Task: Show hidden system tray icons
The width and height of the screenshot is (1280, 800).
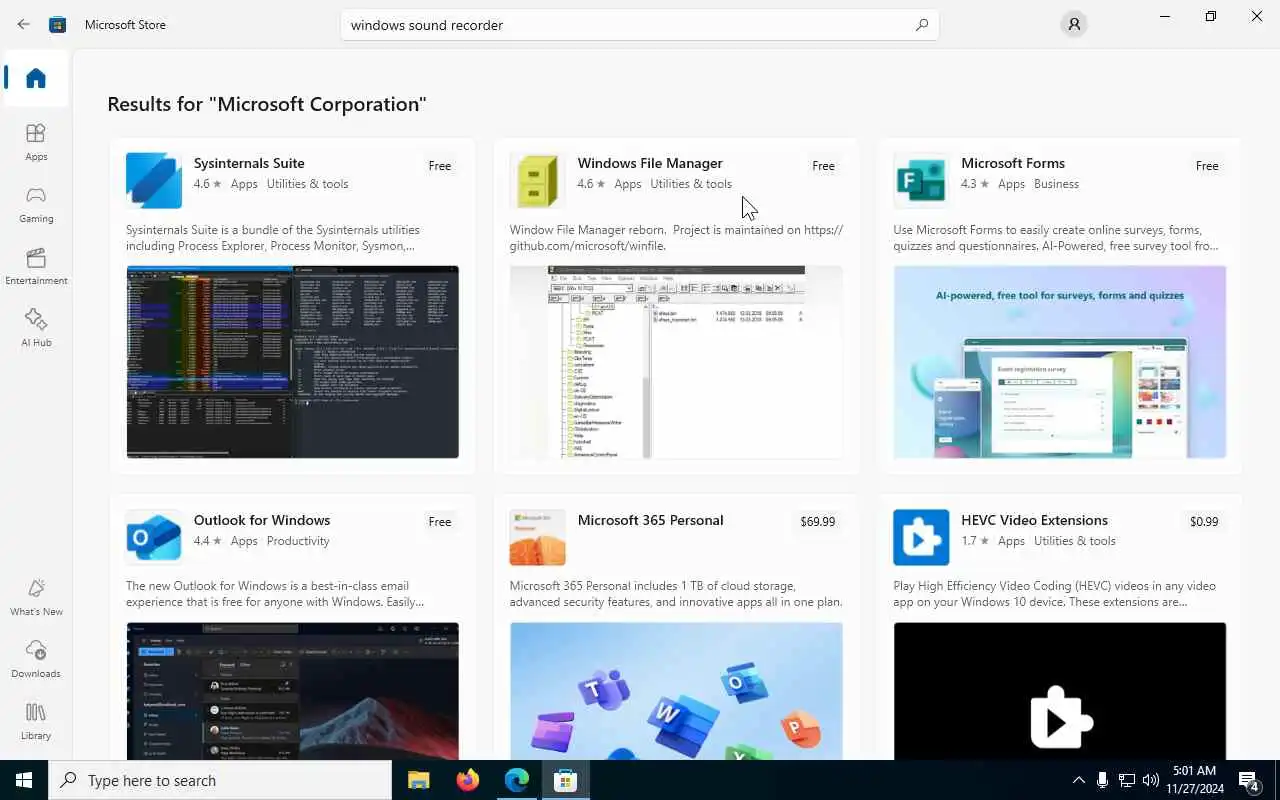Action: tap(1078, 780)
